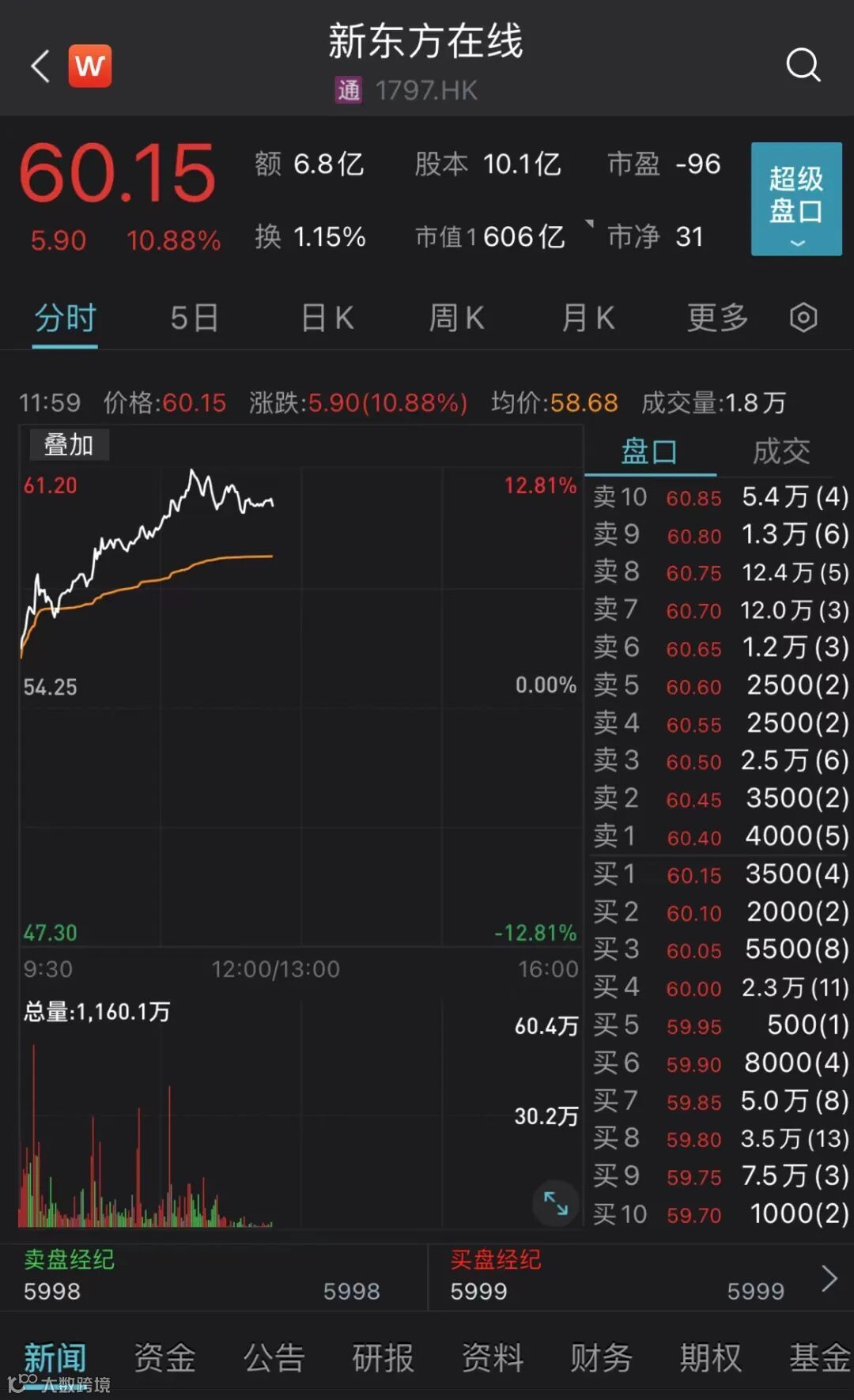Click the 叠加 overlay button
Viewport: 854px width, 1400px height.
pyautogui.click(x=69, y=445)
